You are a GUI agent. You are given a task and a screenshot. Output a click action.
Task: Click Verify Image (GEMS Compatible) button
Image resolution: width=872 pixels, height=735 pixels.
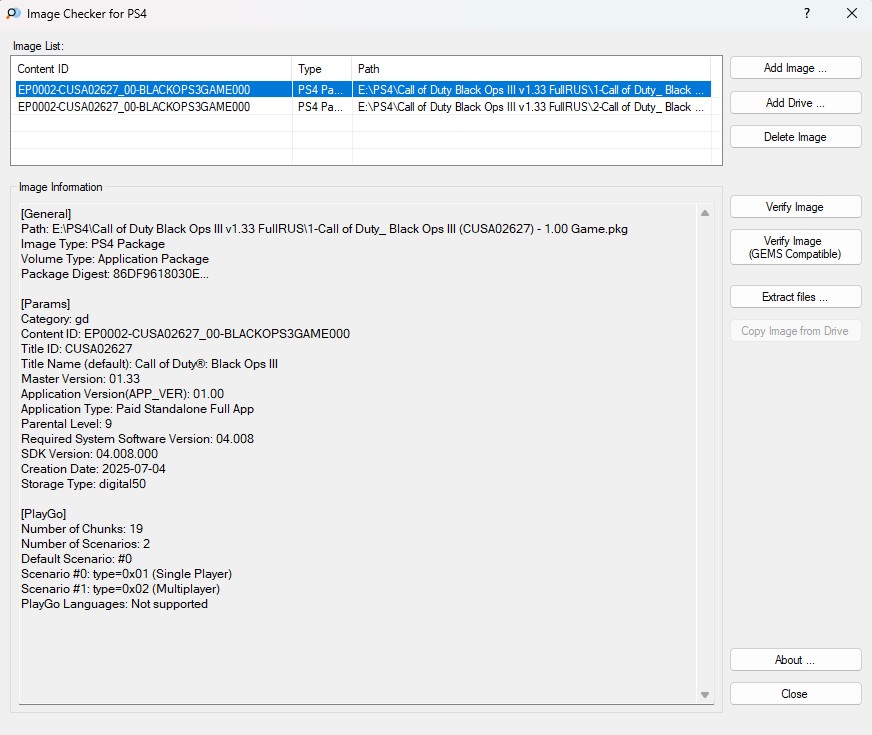click(x=795, y=247)
